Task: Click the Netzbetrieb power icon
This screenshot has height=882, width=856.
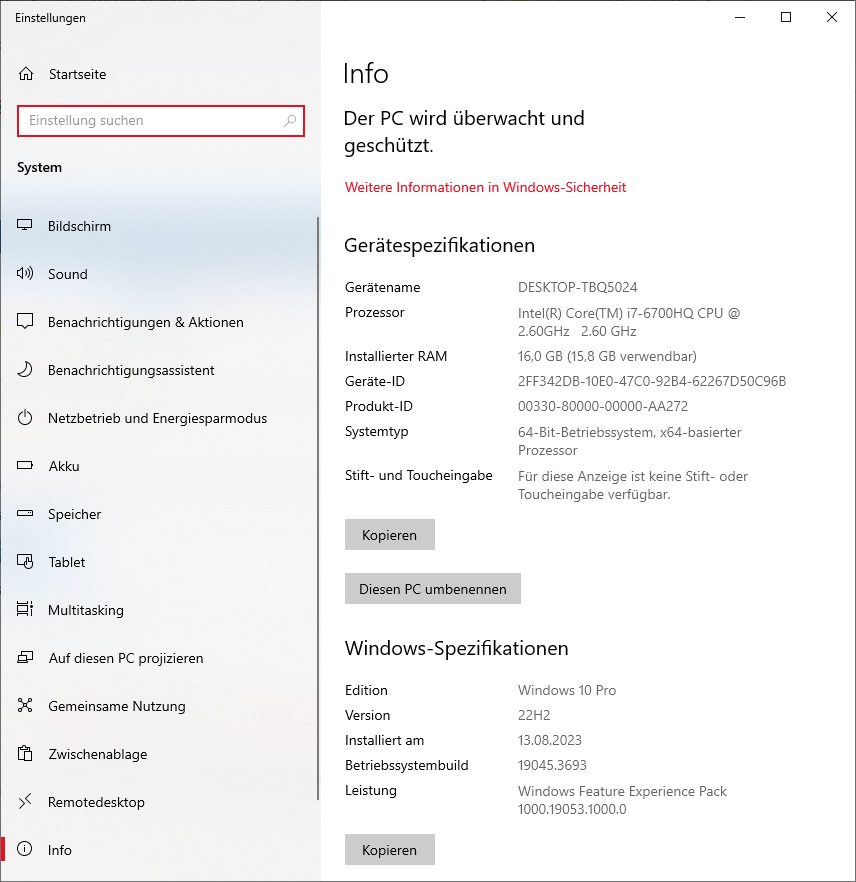Action: [x=25, y=418]
